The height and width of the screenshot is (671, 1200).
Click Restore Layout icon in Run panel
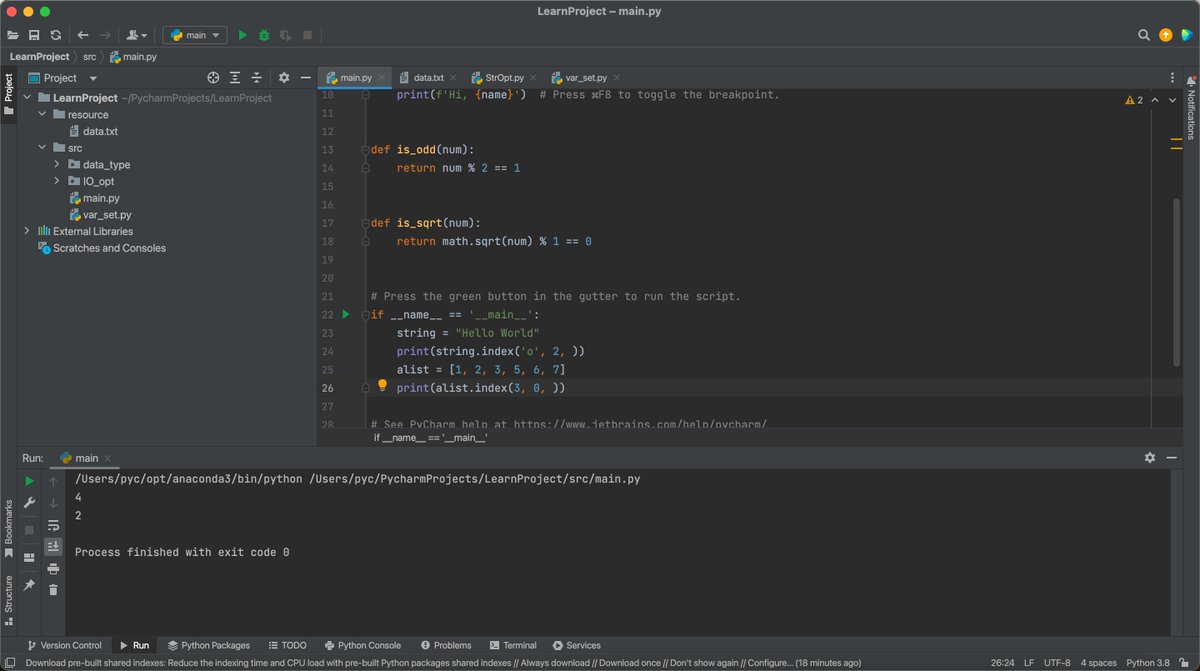(x=29, y=557)
